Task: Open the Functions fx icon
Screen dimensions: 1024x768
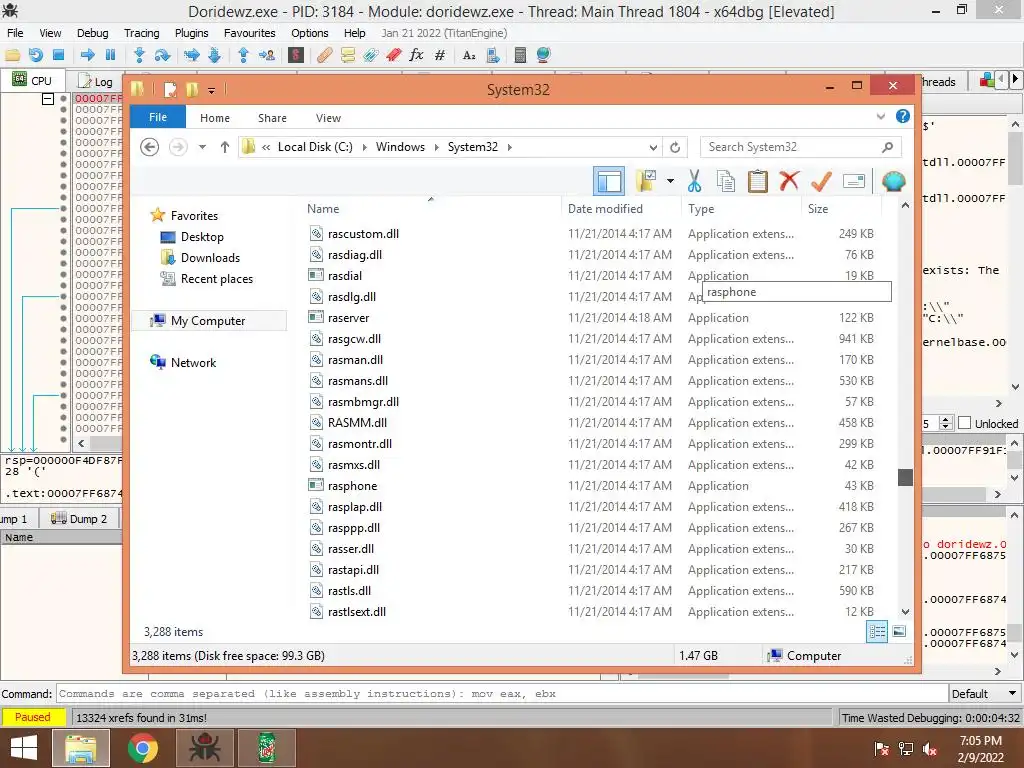Action: [x=416, y=55]
